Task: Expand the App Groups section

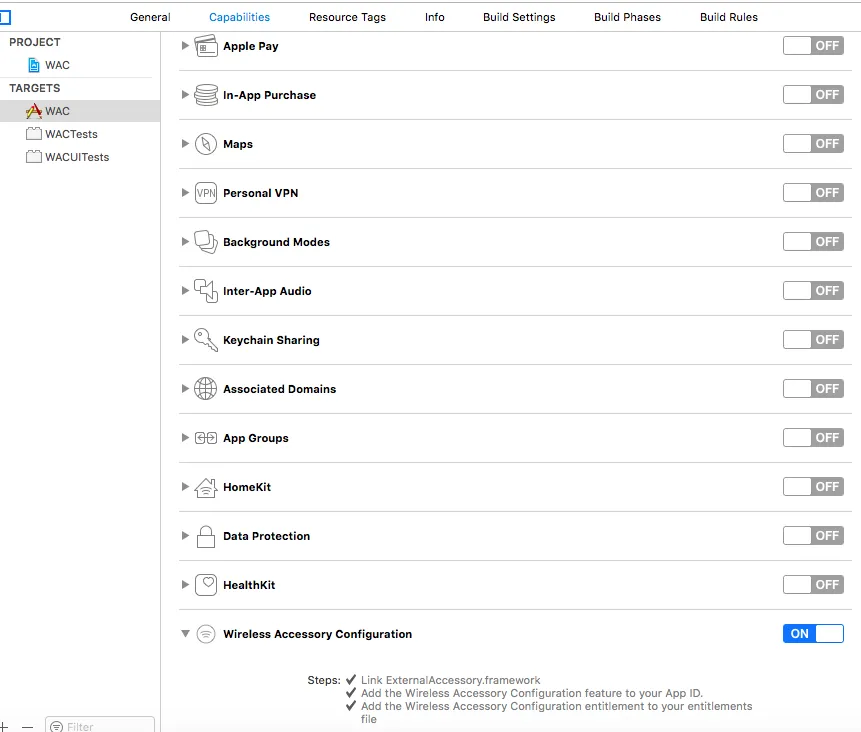Action: 185,438
